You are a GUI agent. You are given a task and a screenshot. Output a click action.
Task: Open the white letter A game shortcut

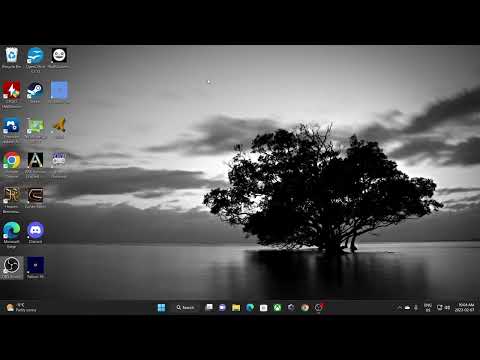(35, 165)
